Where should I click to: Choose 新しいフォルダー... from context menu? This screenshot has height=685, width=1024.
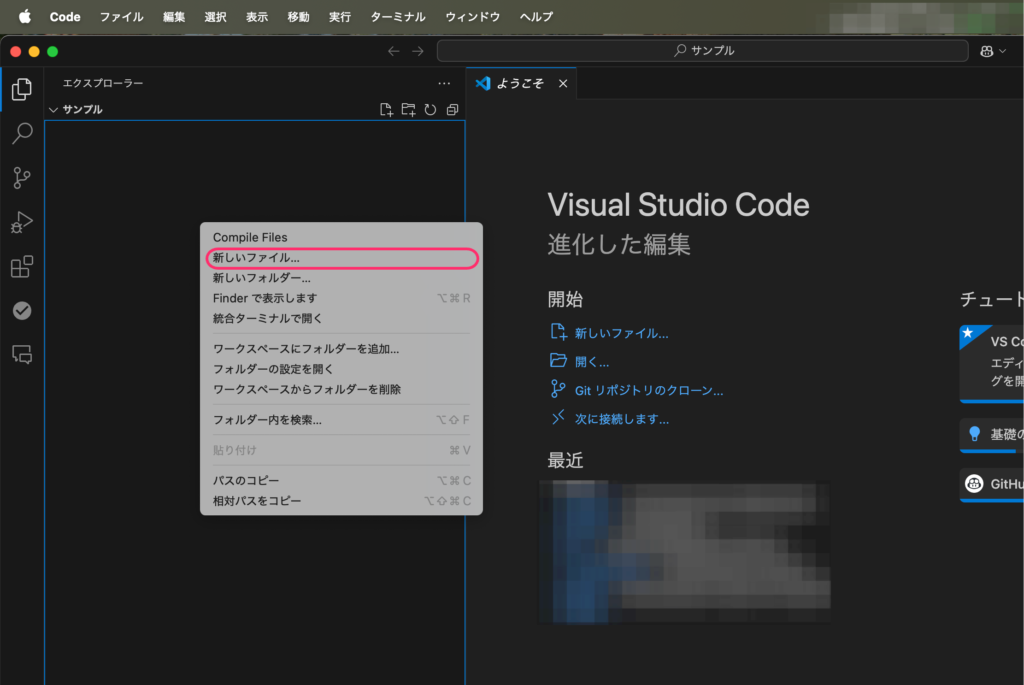click(261, 278)
